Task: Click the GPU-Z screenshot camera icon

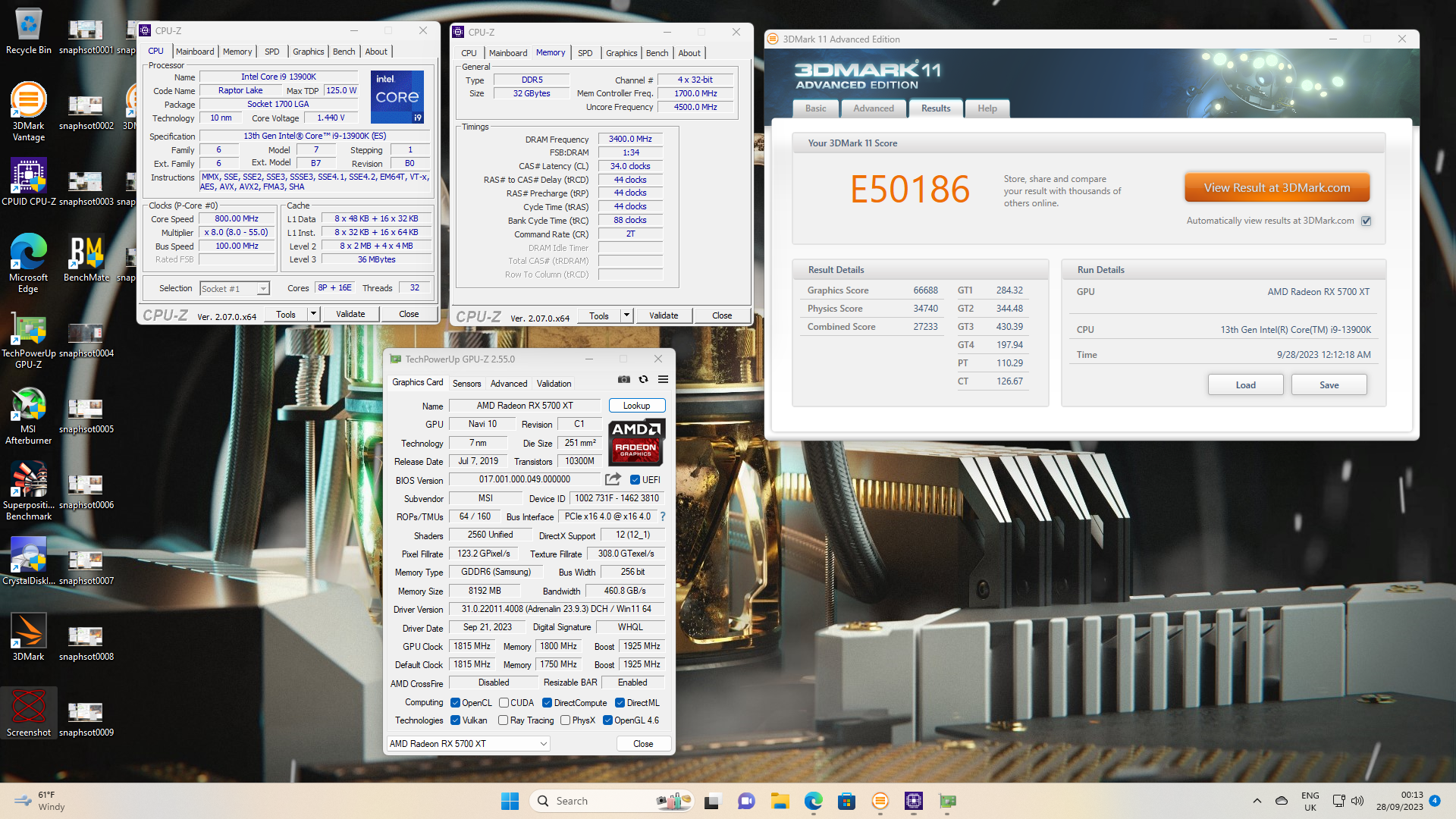Action: point(623,379)
